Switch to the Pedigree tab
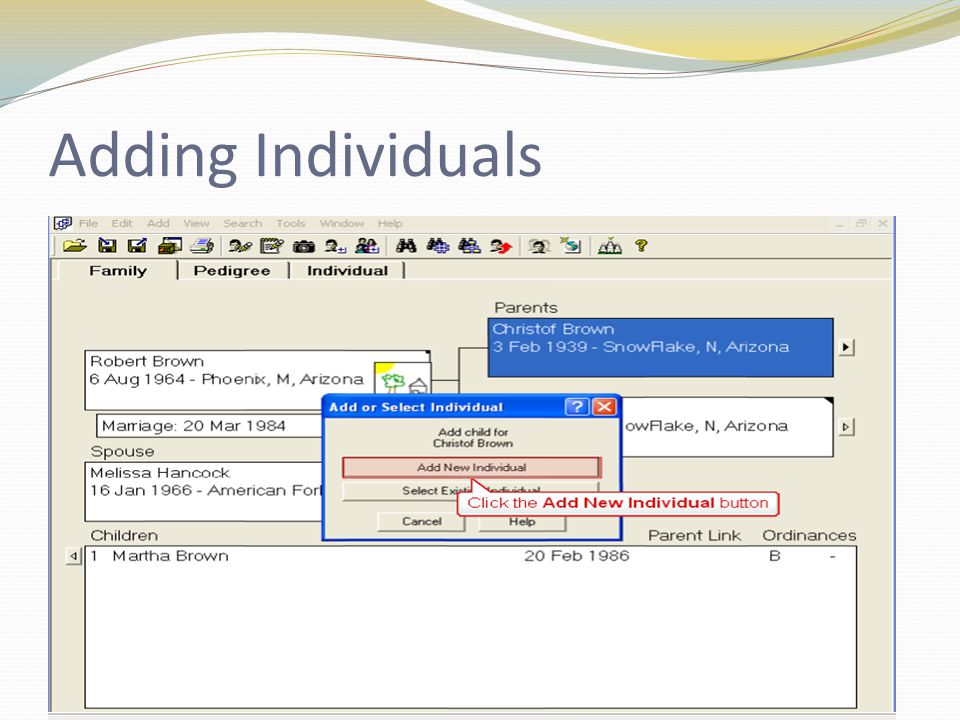The height and width of the screenshot is (720, 960). click(232, 271)
